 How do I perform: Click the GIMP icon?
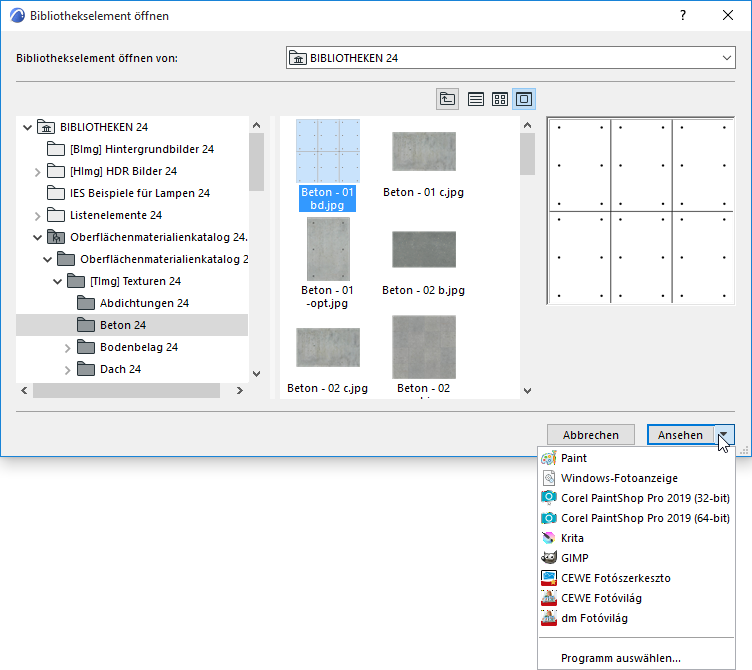pos(549,558)
